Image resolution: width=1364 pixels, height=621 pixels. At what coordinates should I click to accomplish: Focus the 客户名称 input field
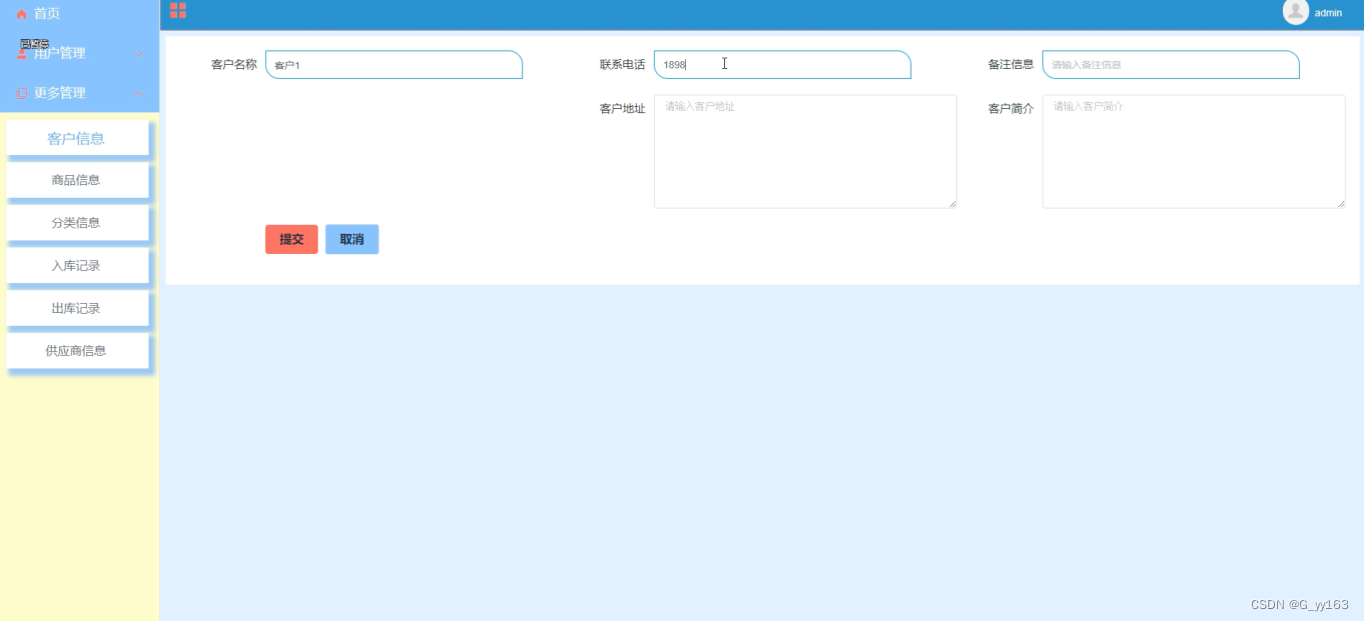click(x=394, y=65)
